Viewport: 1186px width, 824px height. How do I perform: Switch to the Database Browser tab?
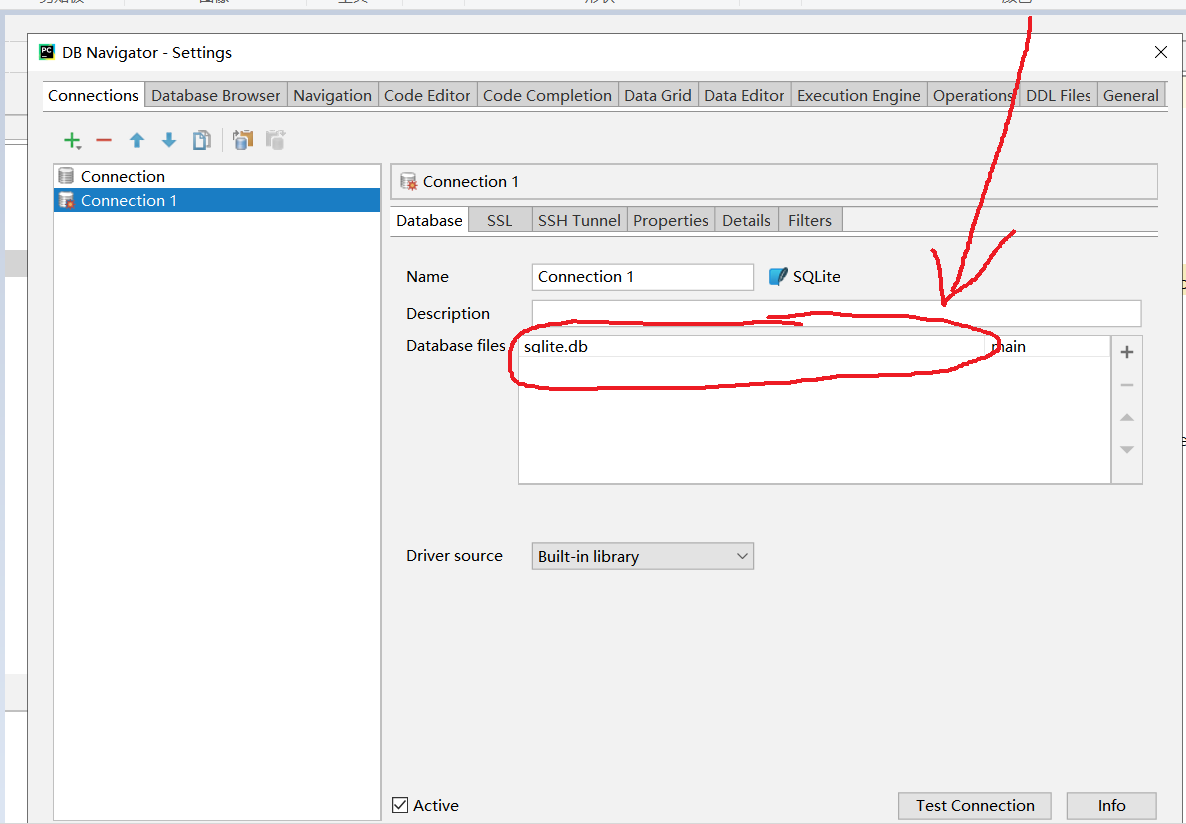tap(214, 95)
